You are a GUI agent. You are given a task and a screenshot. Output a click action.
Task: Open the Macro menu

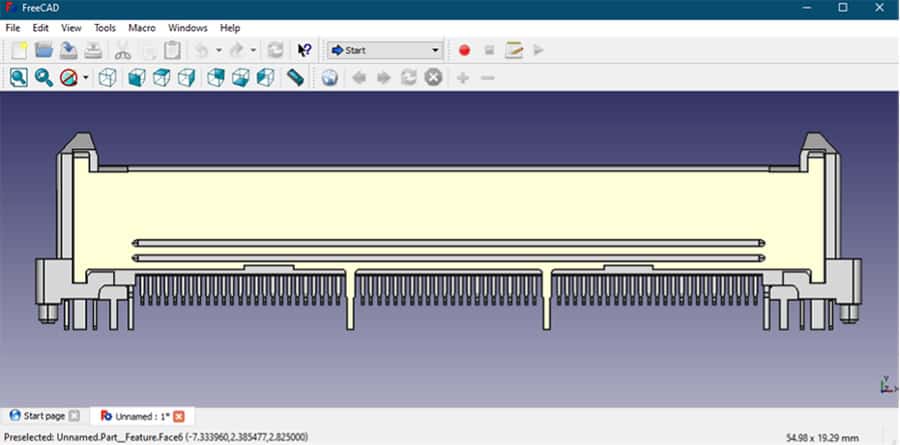pos(142,28)
